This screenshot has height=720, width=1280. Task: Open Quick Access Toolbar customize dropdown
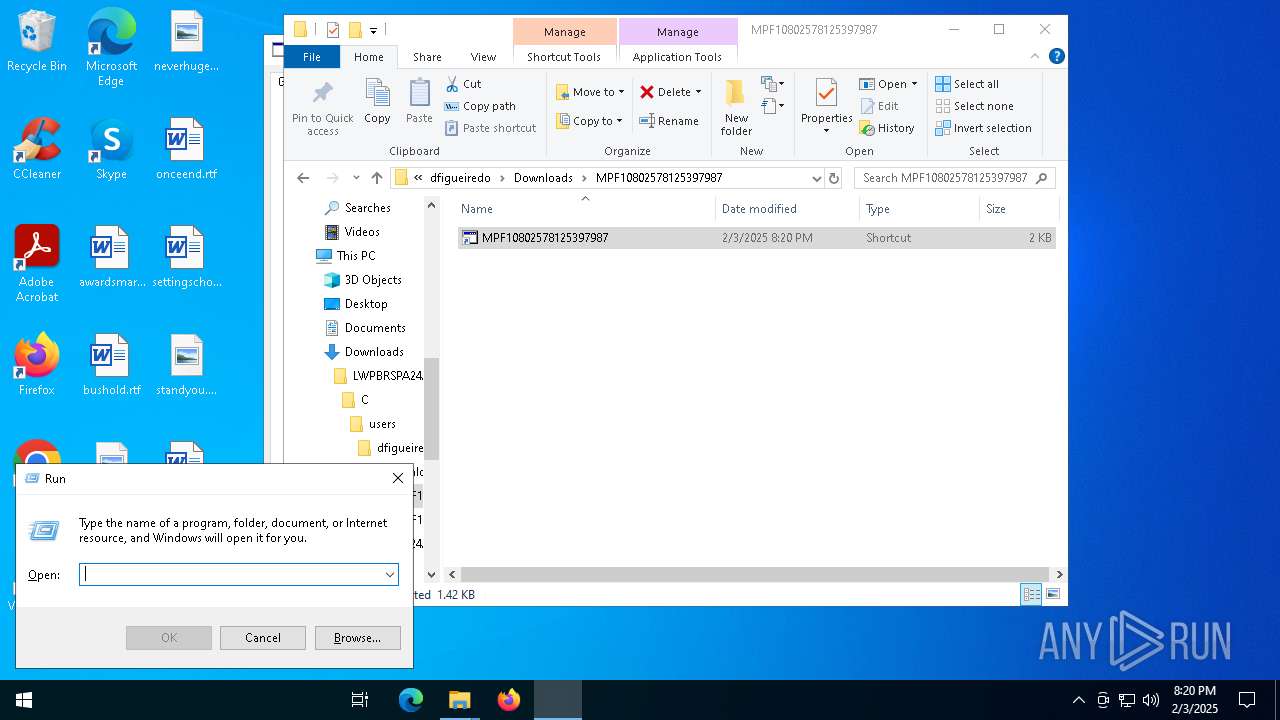coord(374,30)
